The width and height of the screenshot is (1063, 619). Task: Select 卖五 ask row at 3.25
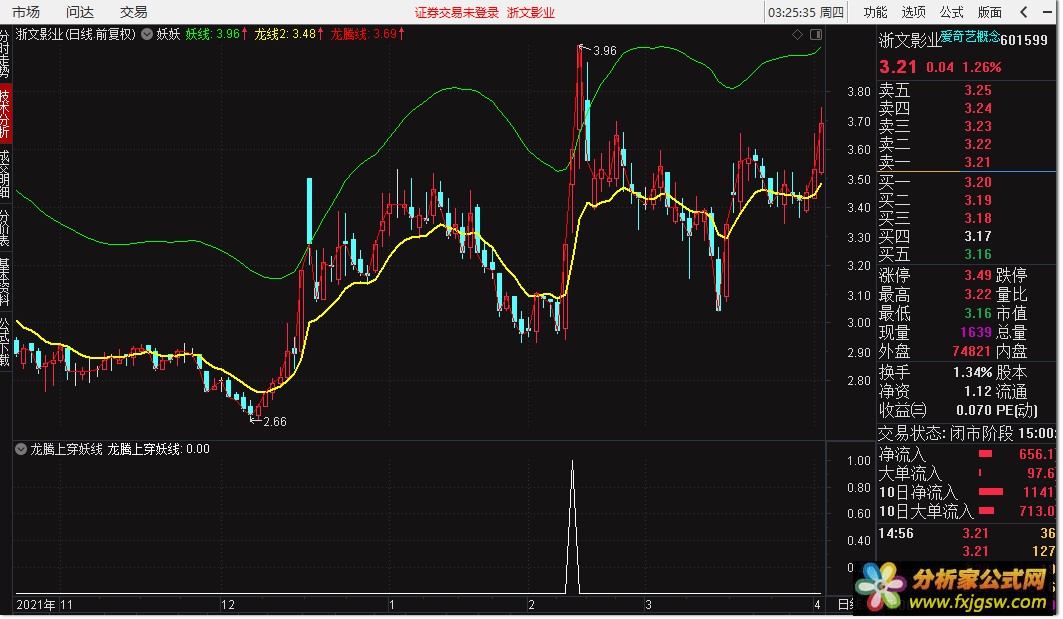[967, 90]
